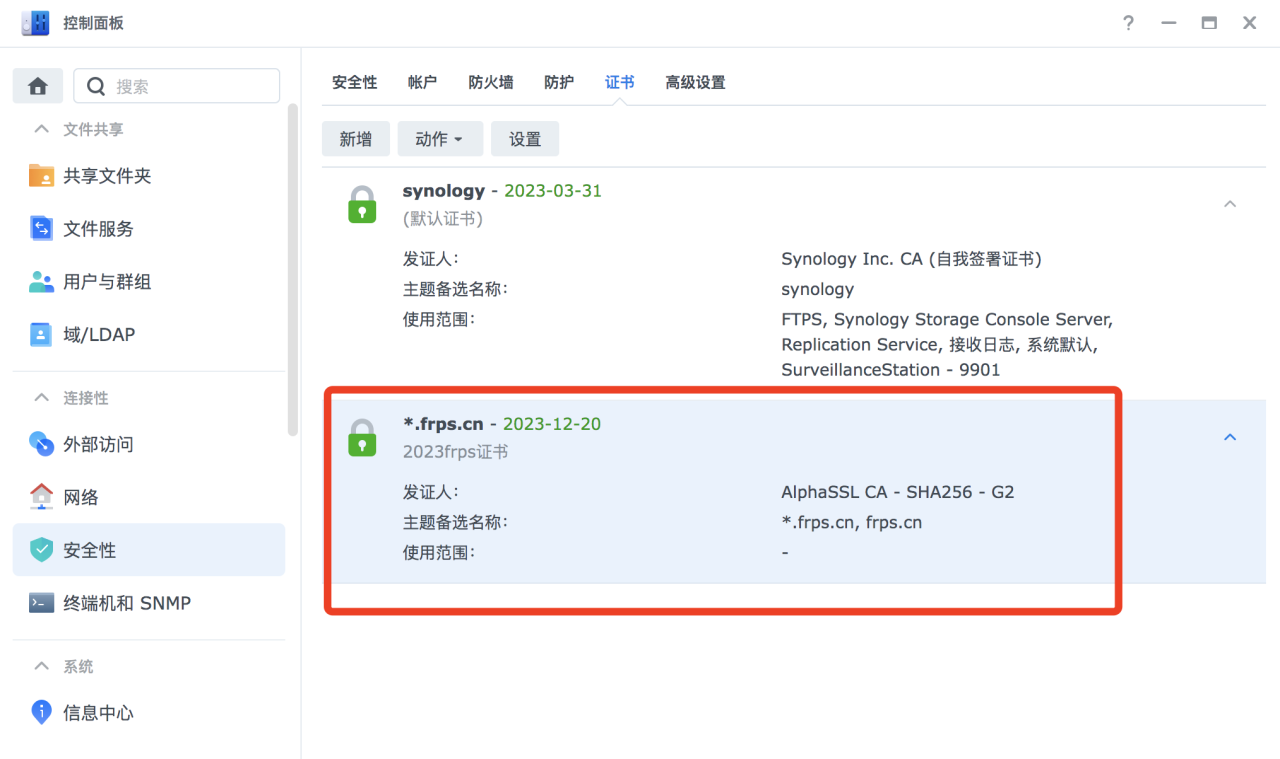This screenshot has width=1280, height=759.
Task: Click the green lock of *.frps.cn certificate
Action: [362, 438]
